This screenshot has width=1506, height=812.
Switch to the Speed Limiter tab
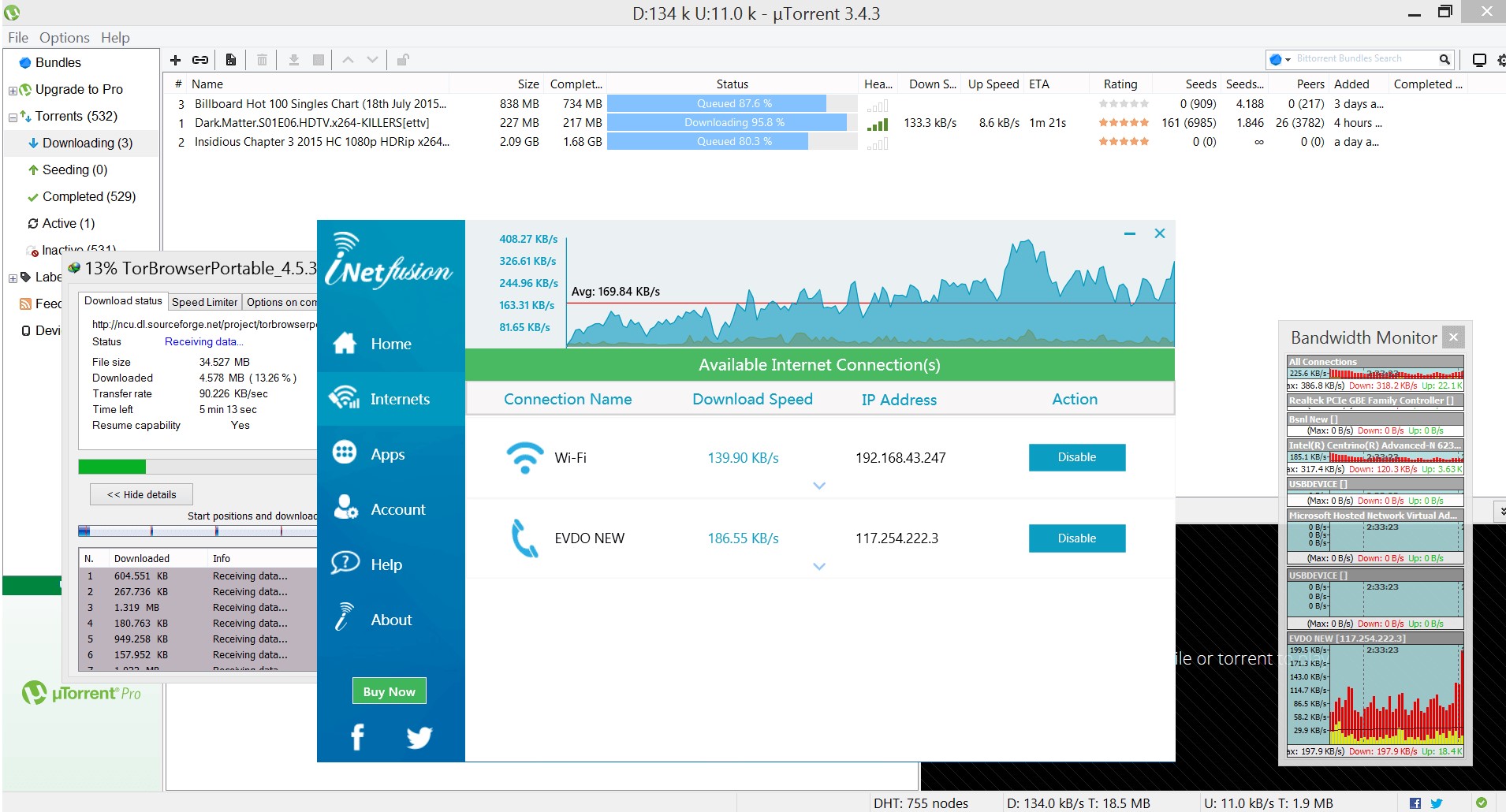(204, 302)
